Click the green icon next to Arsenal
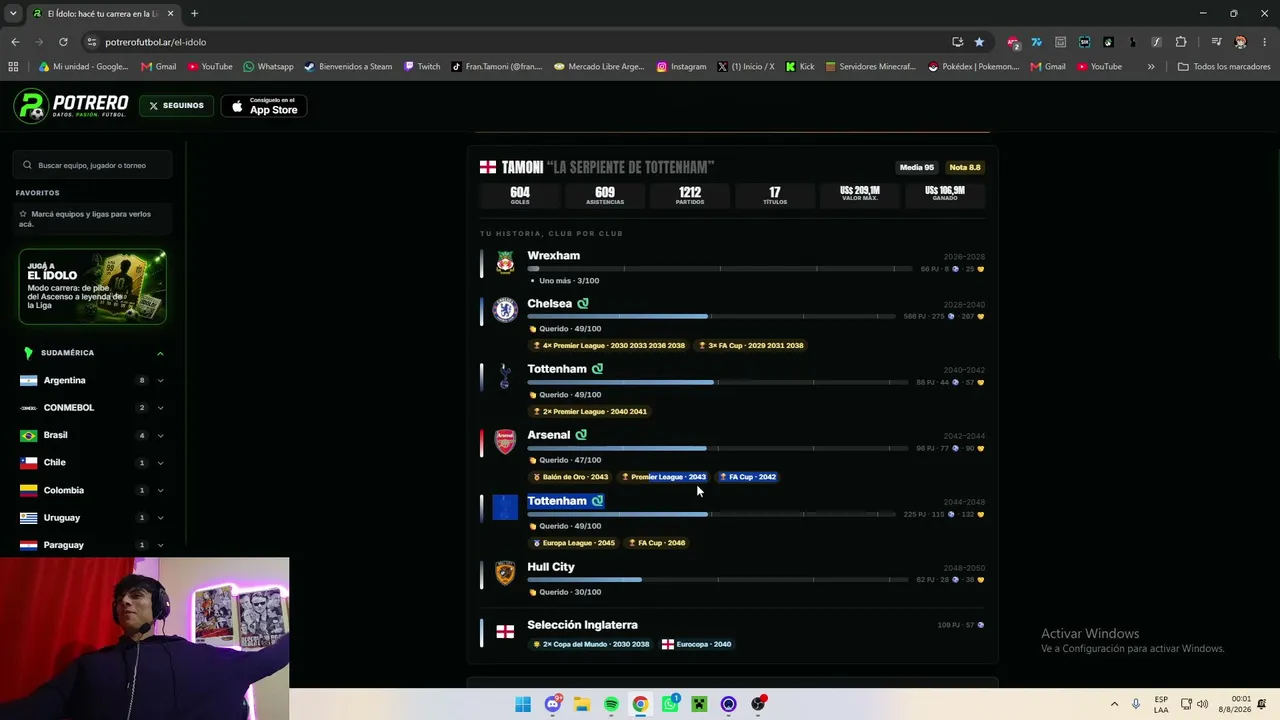1280x720 pixels. point(581,435)
